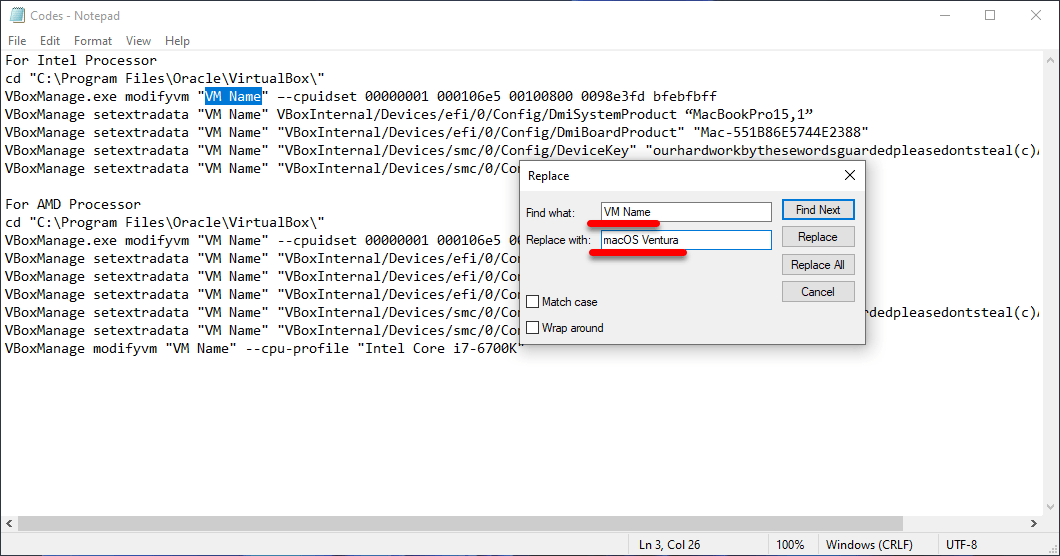
Task: Click 'Ln 3, Col 26' in status bar
Action: tap(669, 545)
